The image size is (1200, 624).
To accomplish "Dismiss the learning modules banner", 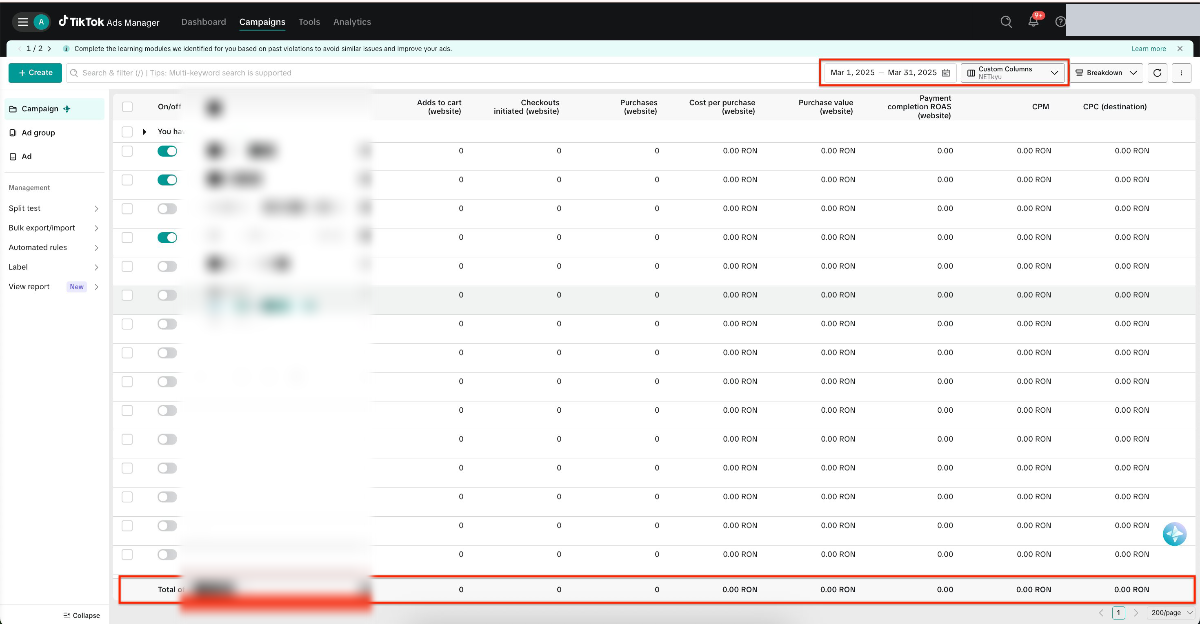I will click(1180, 48).
